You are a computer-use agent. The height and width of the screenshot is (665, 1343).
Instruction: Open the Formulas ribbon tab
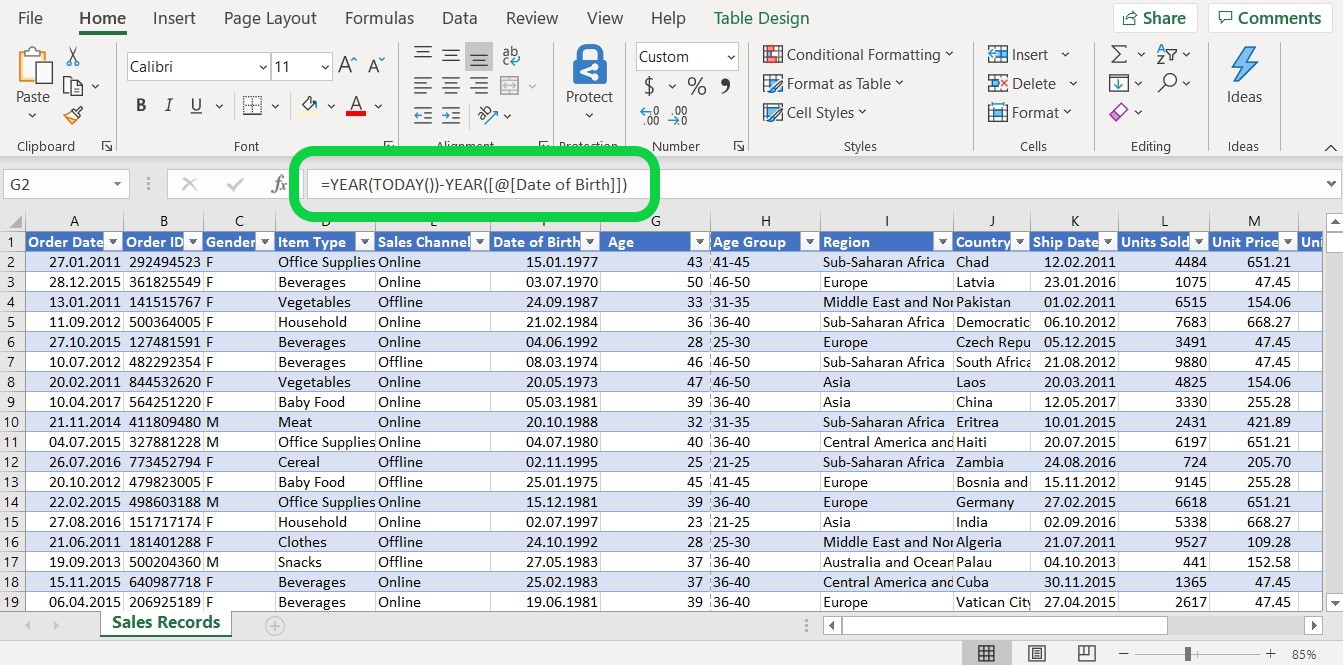point(379,17)
